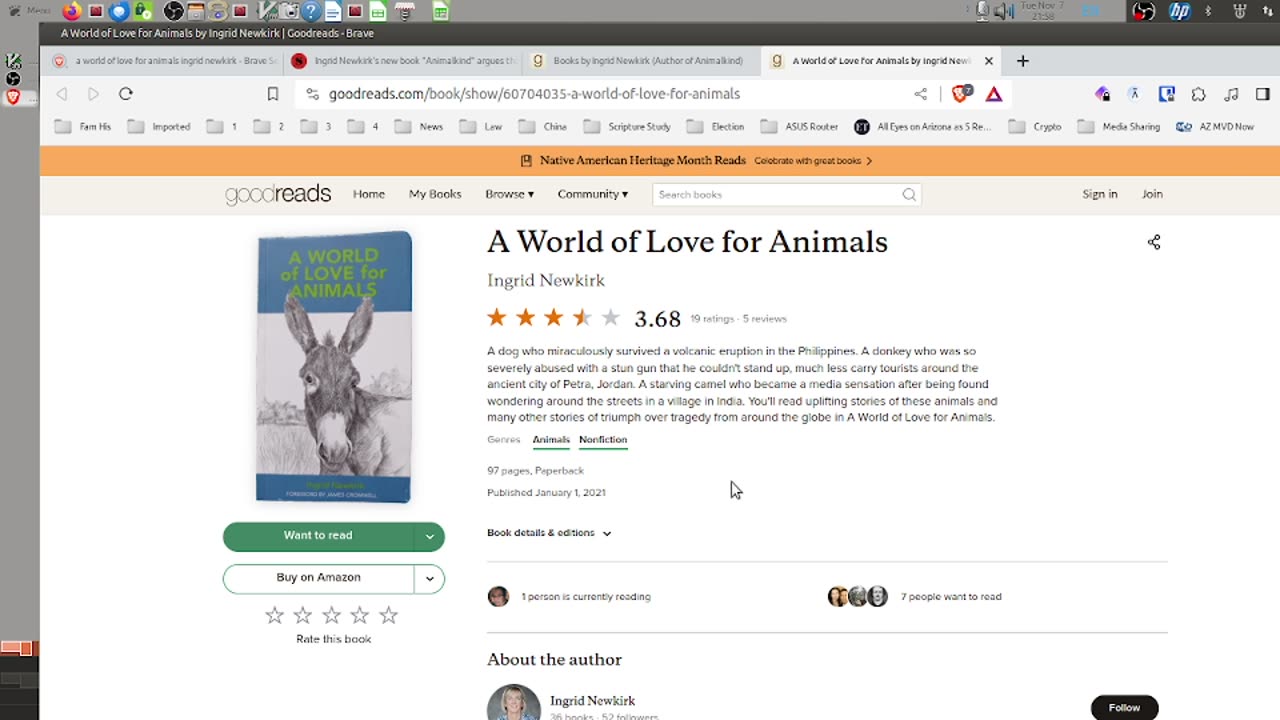Toggle the browser sidebar panel icon
The height and width of the screenshot is (720, 1280).
coord(1263,94)
